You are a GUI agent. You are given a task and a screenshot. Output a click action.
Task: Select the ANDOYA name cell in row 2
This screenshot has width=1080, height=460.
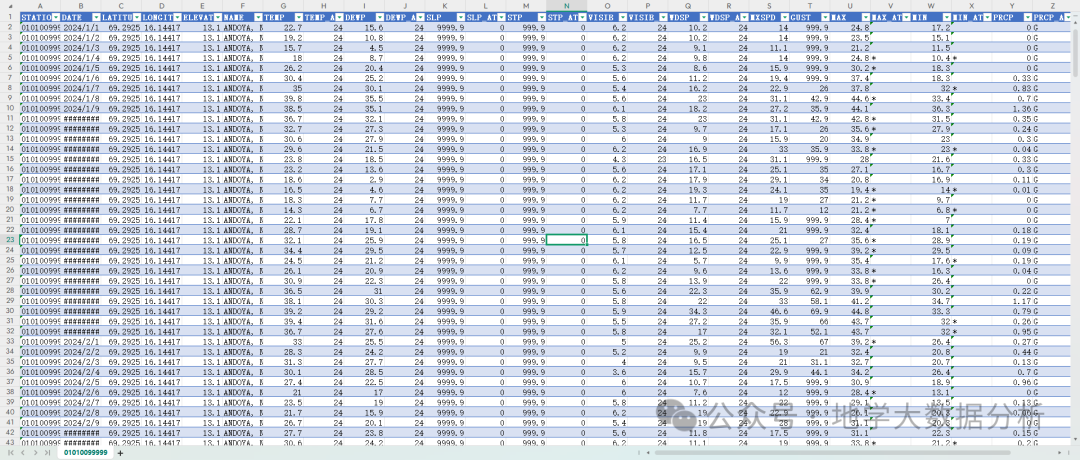coord(242,28)
